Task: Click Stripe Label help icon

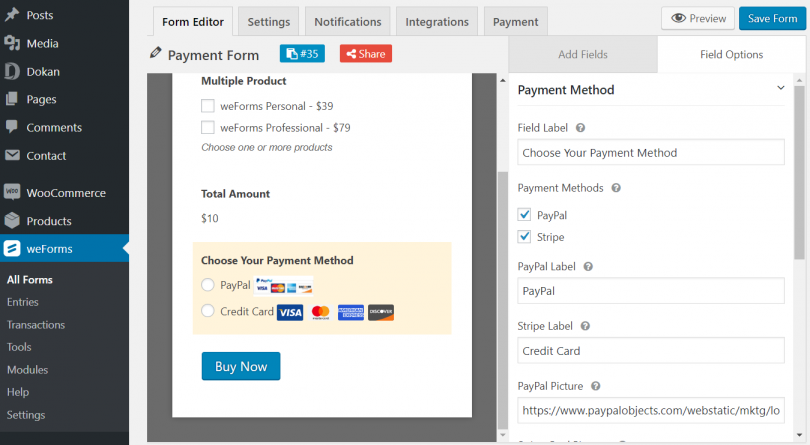Action: pos(585,326)
